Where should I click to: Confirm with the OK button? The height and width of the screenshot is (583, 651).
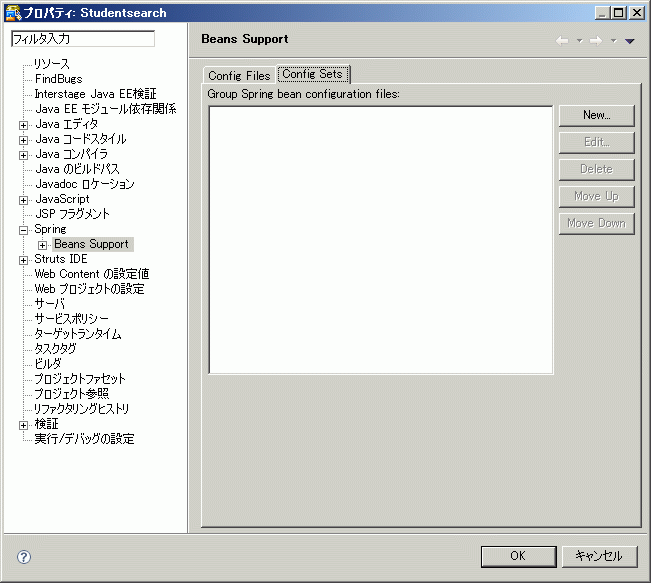[518, 556]
